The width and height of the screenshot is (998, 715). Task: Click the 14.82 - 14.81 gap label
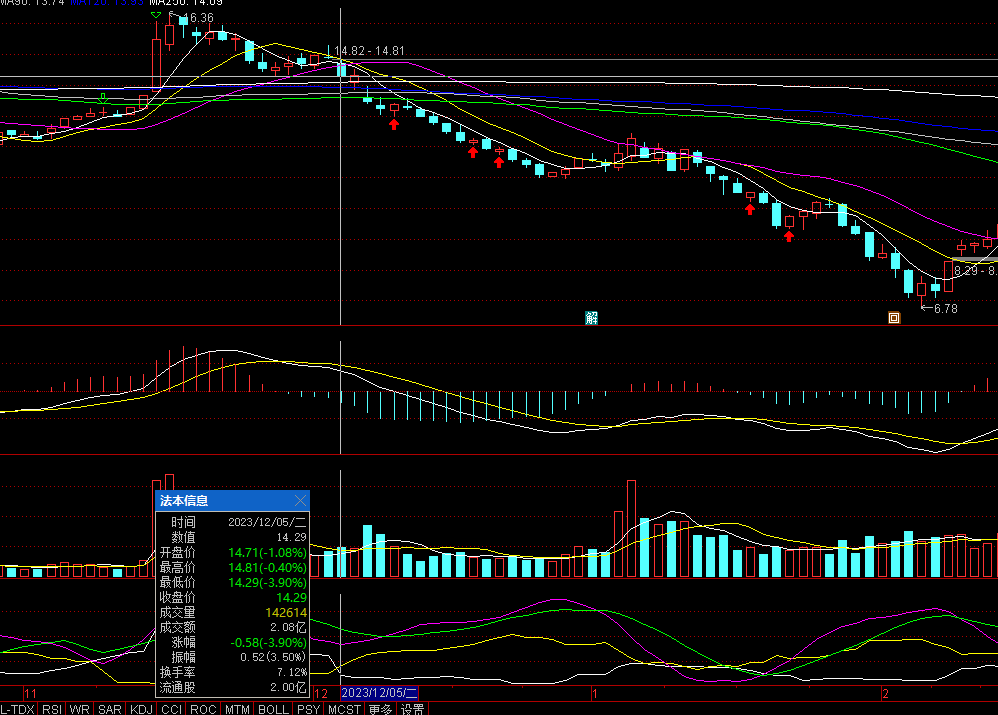point(369,50)
